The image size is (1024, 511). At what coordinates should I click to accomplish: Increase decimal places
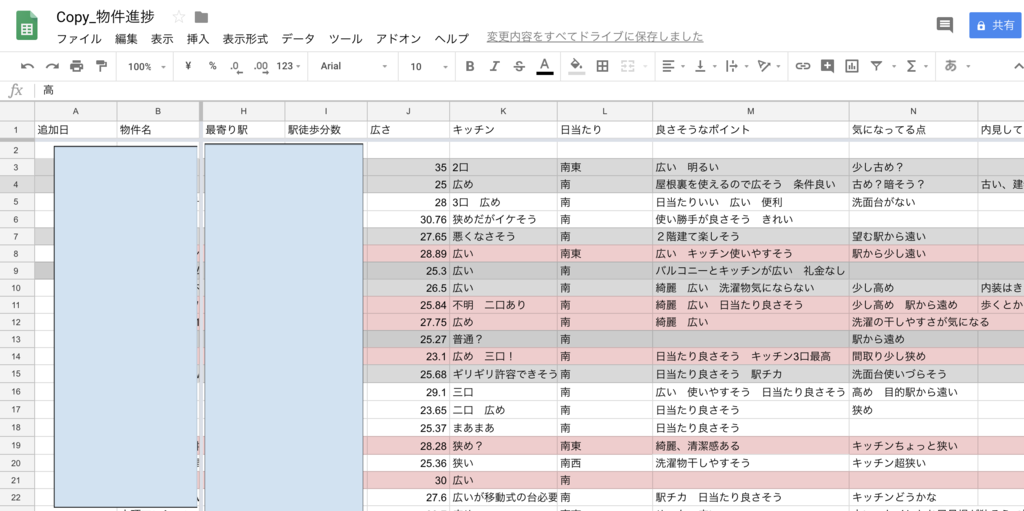(x=260, y=67)
